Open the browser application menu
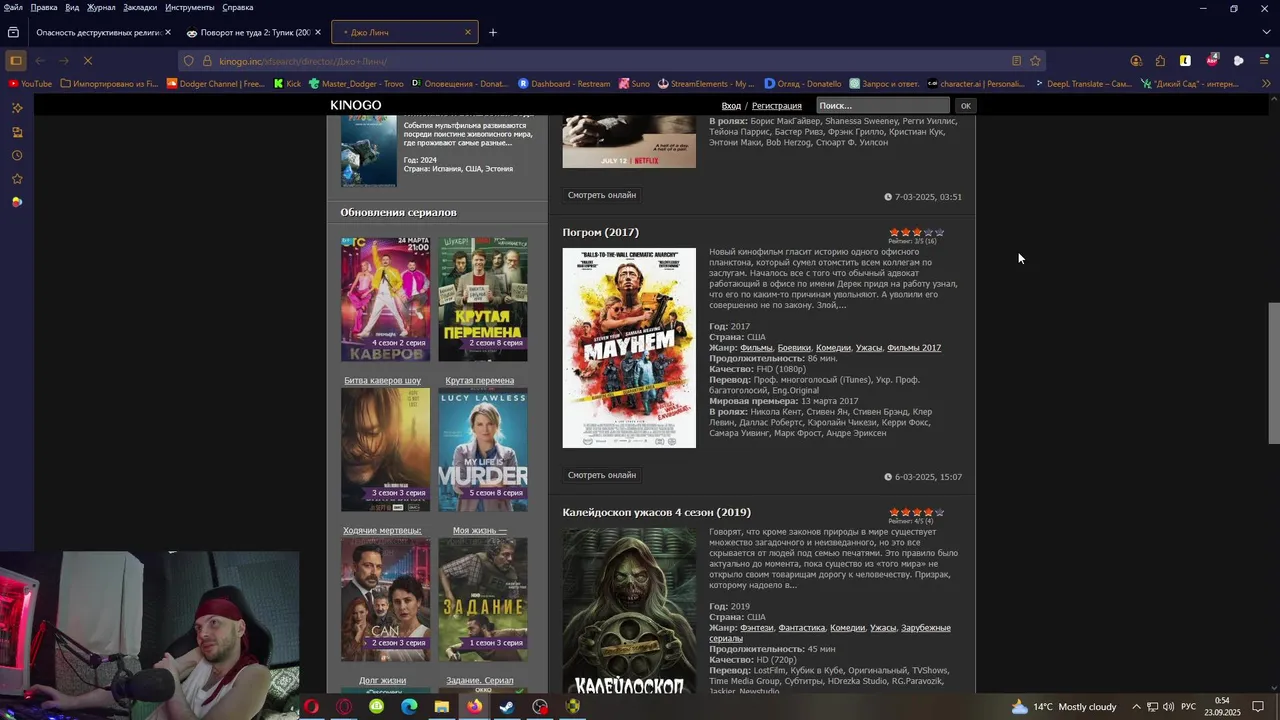The image size is (1280, 720). (1264, 61)
